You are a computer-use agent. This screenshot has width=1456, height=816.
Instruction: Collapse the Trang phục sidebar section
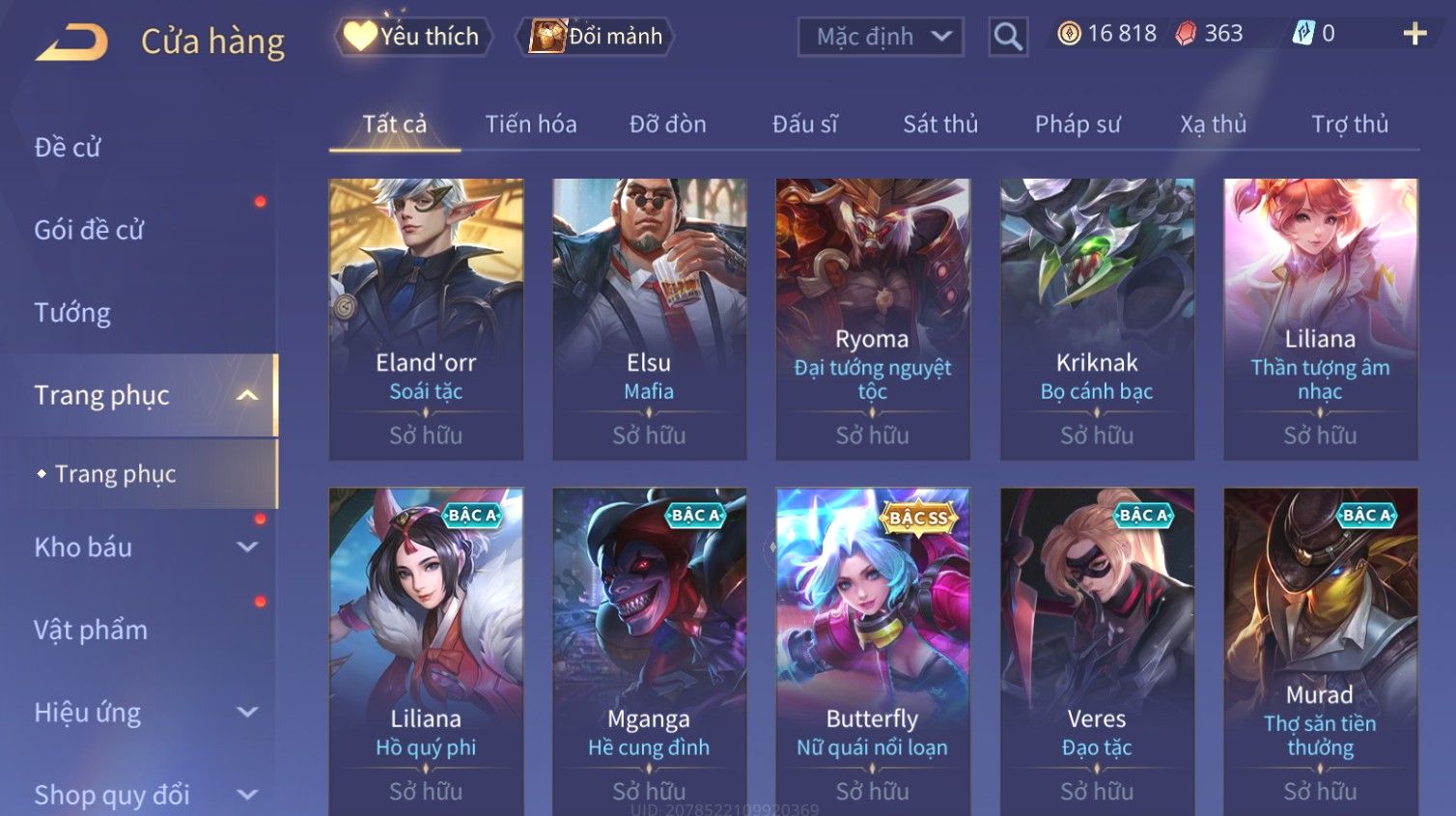pyautogui.click(x=247, y=395)
